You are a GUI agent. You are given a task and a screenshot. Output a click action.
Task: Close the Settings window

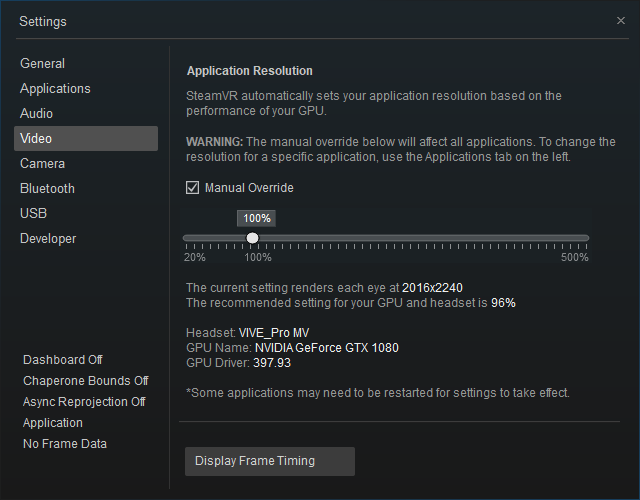621,20
